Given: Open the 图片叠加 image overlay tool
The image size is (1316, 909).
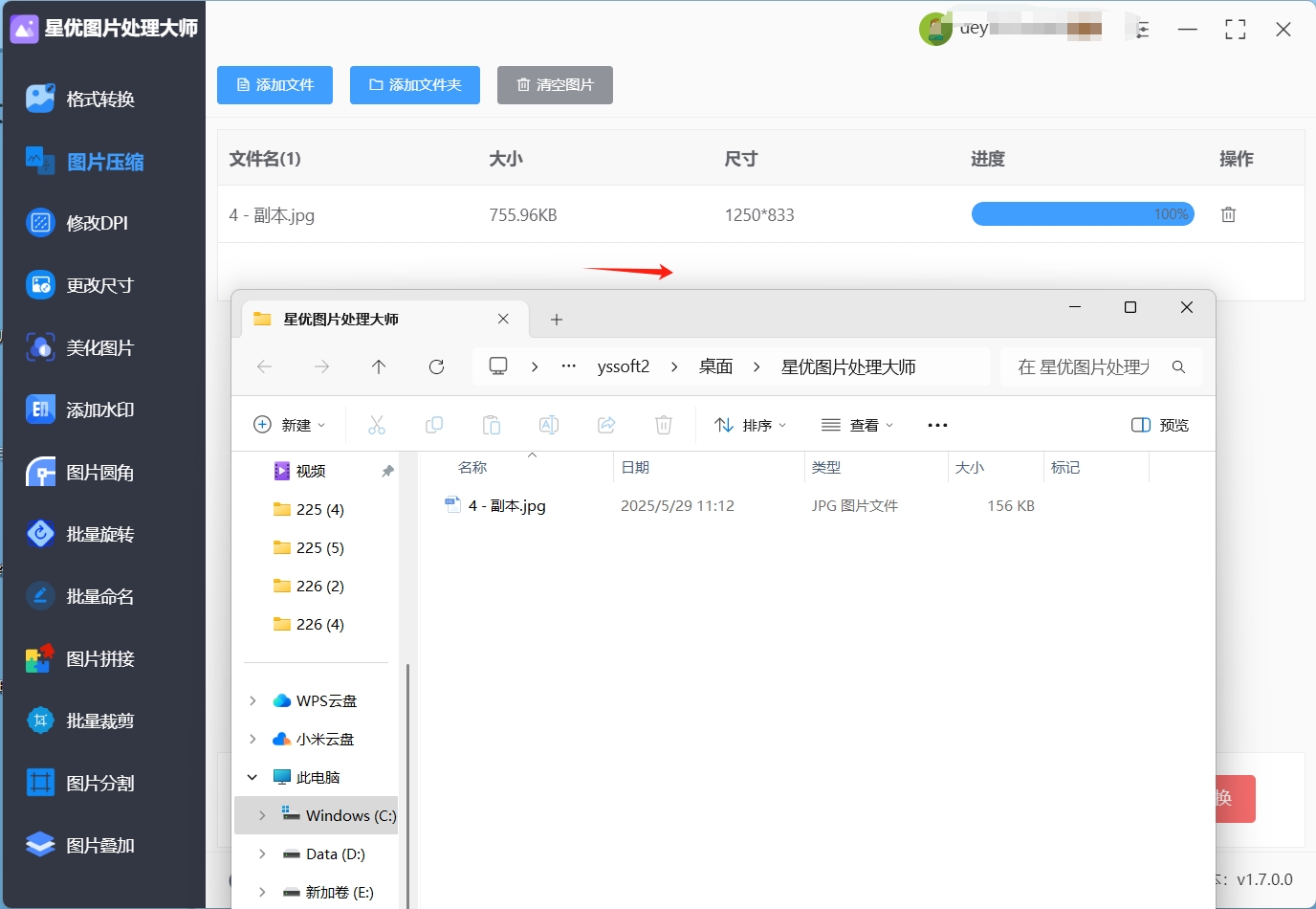Looking at the screenshot, I should coord(81,845).
